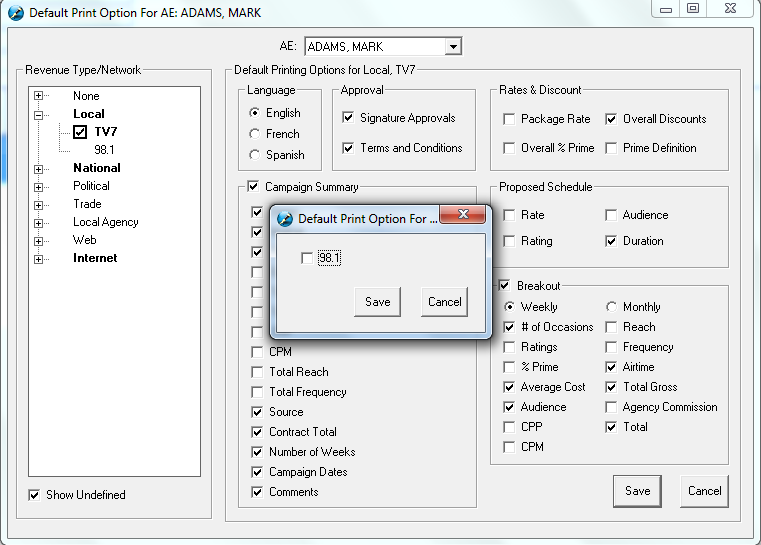This screenshot has width=761, height=545.
Task: Click Save in the small popup dialog
Action: 378,302
